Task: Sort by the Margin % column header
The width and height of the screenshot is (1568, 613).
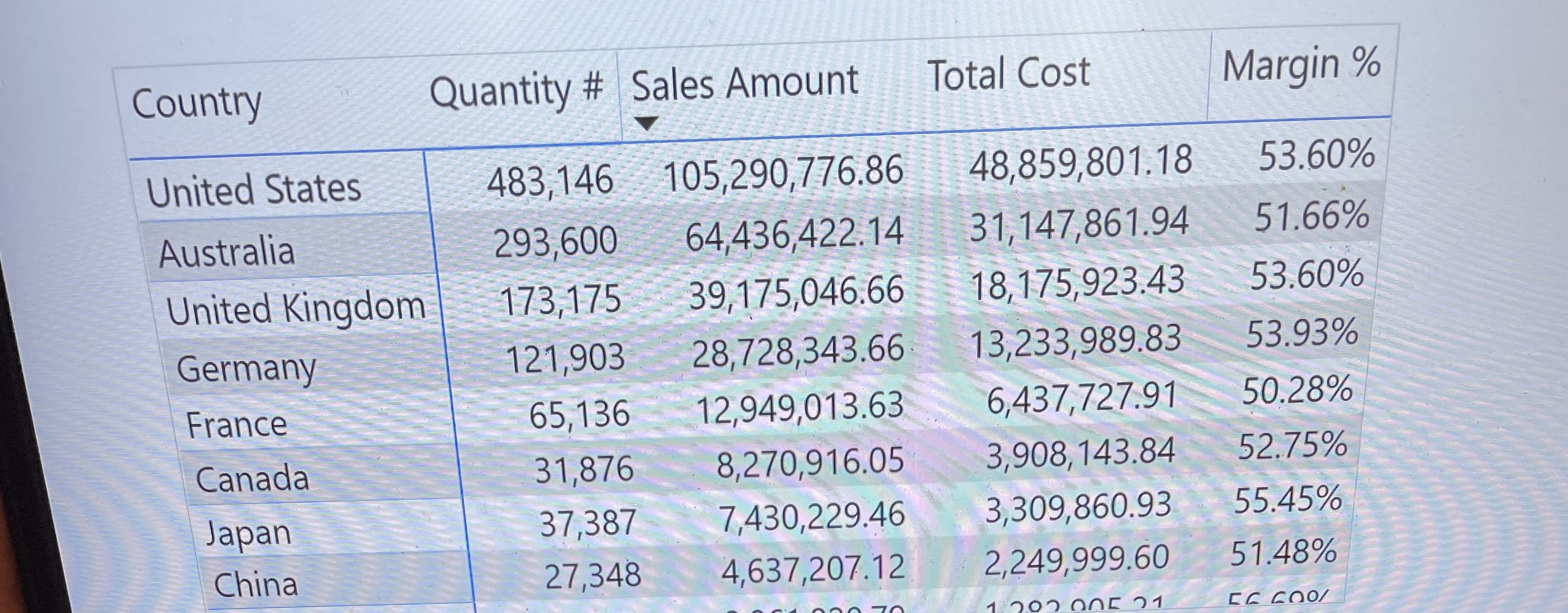Action: point(1303,66)
